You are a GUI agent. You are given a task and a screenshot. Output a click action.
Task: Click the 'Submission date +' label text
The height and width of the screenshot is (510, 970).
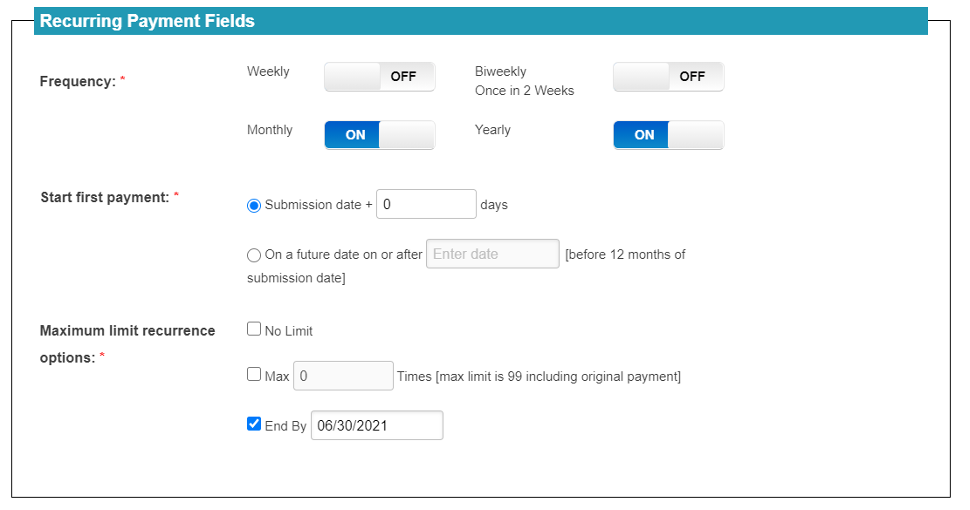(x=319, y=205)
